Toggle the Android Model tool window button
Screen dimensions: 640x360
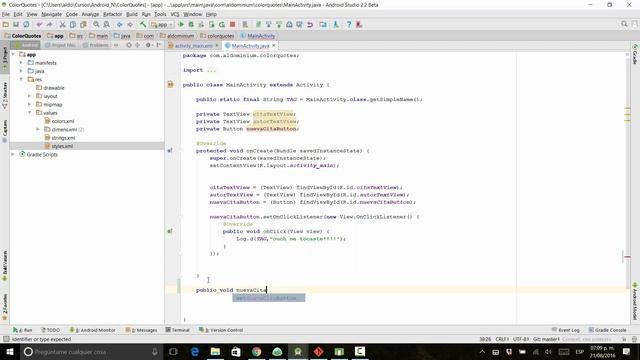(635, 301)
